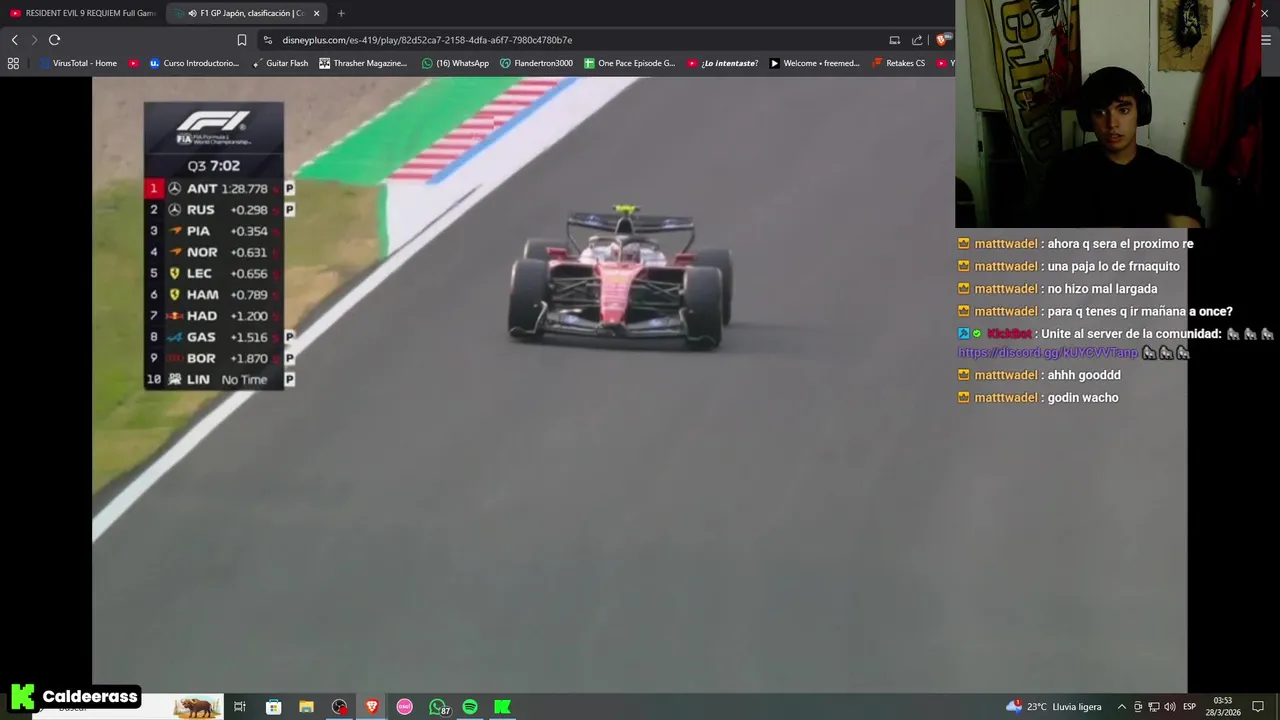1280x720 pixels.
Task: Click the 'no hizo mal largada' chat message
Action: point(1102,289)
